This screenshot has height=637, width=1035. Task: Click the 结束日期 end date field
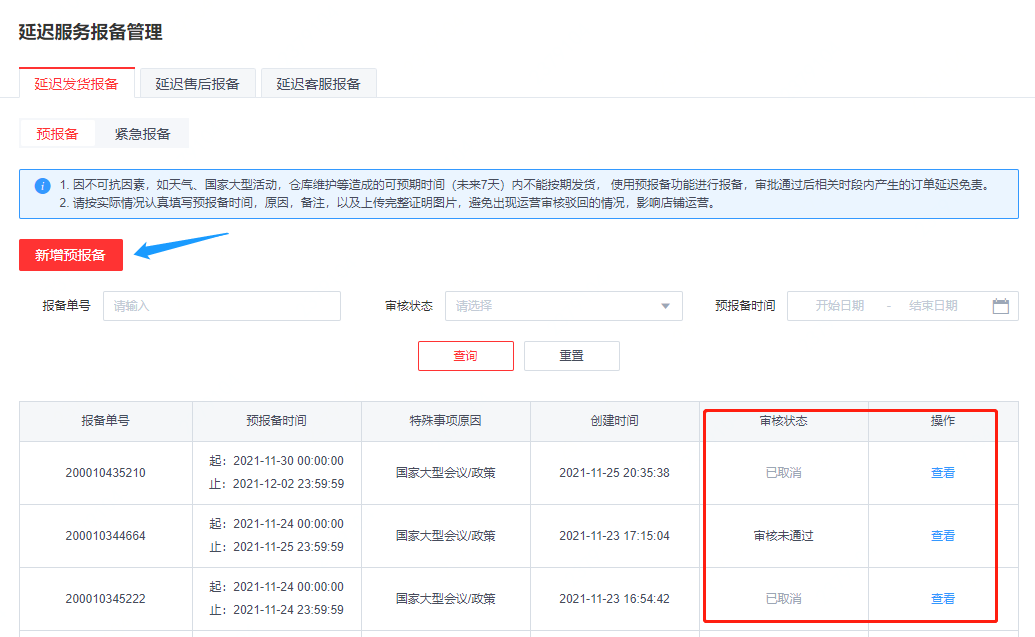pos(932,306)
